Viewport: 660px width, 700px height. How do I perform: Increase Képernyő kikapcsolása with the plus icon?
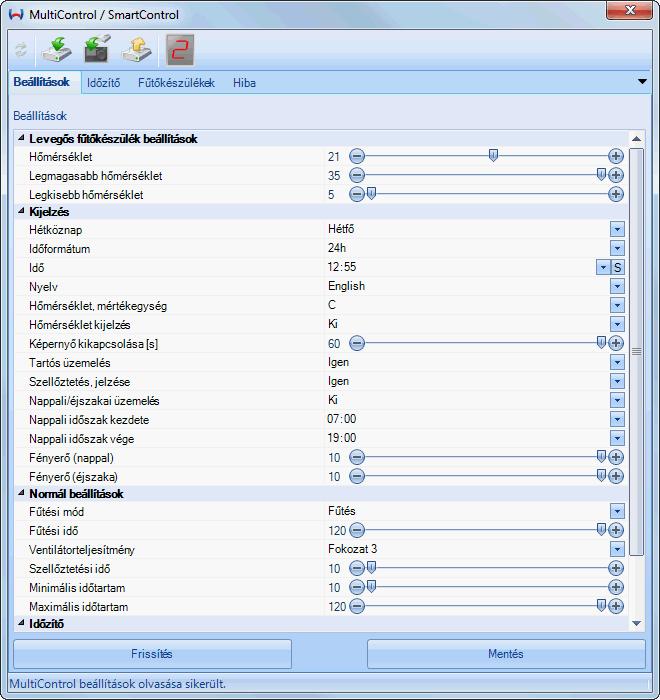(616, 343)
